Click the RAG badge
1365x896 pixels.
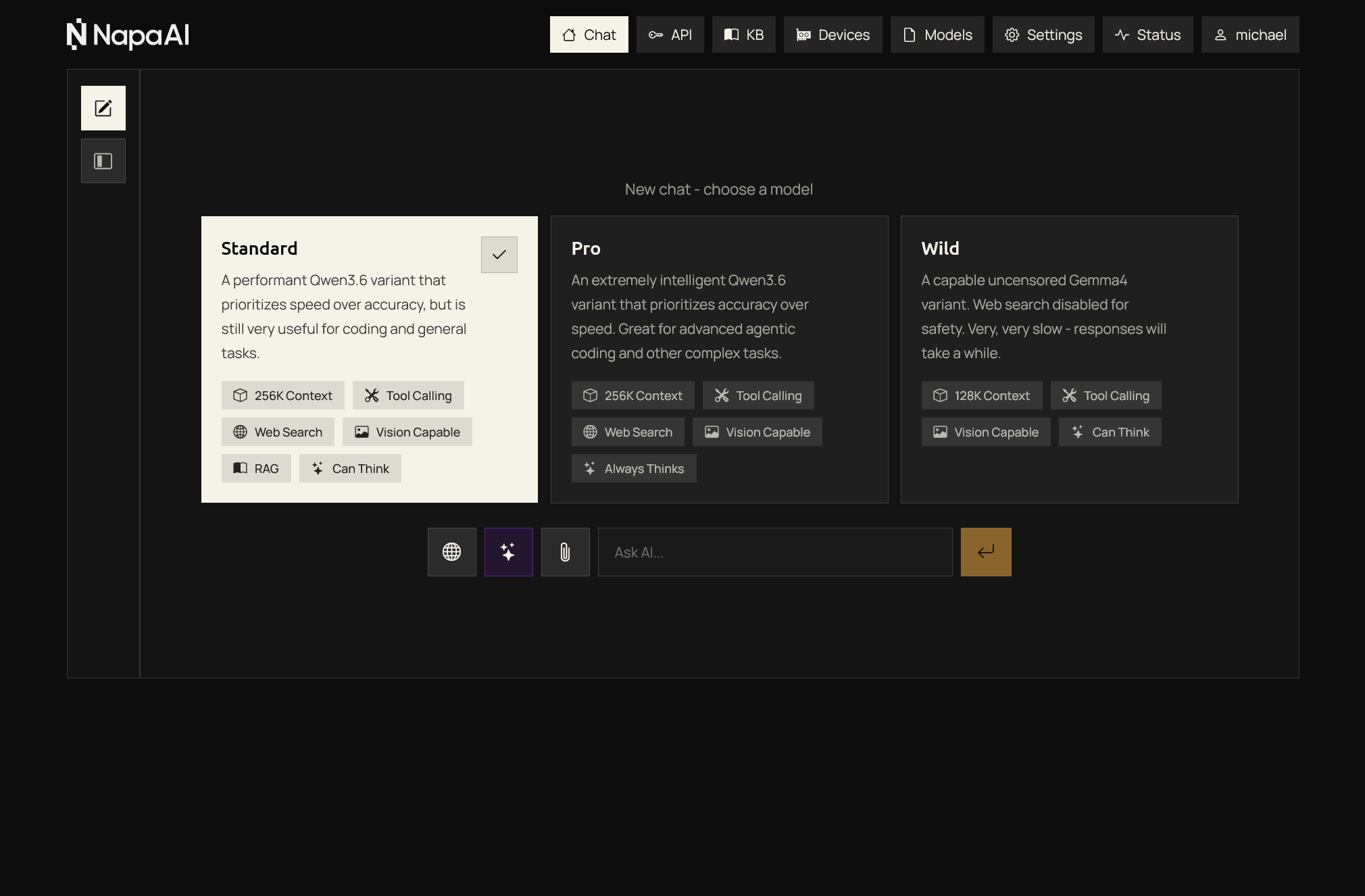[256, 468]
